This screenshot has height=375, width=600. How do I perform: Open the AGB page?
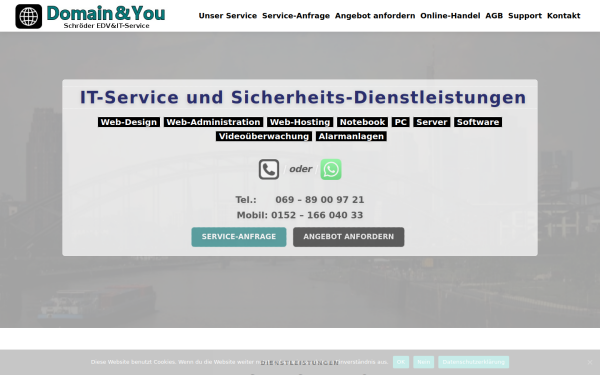[x=494, y=16]
